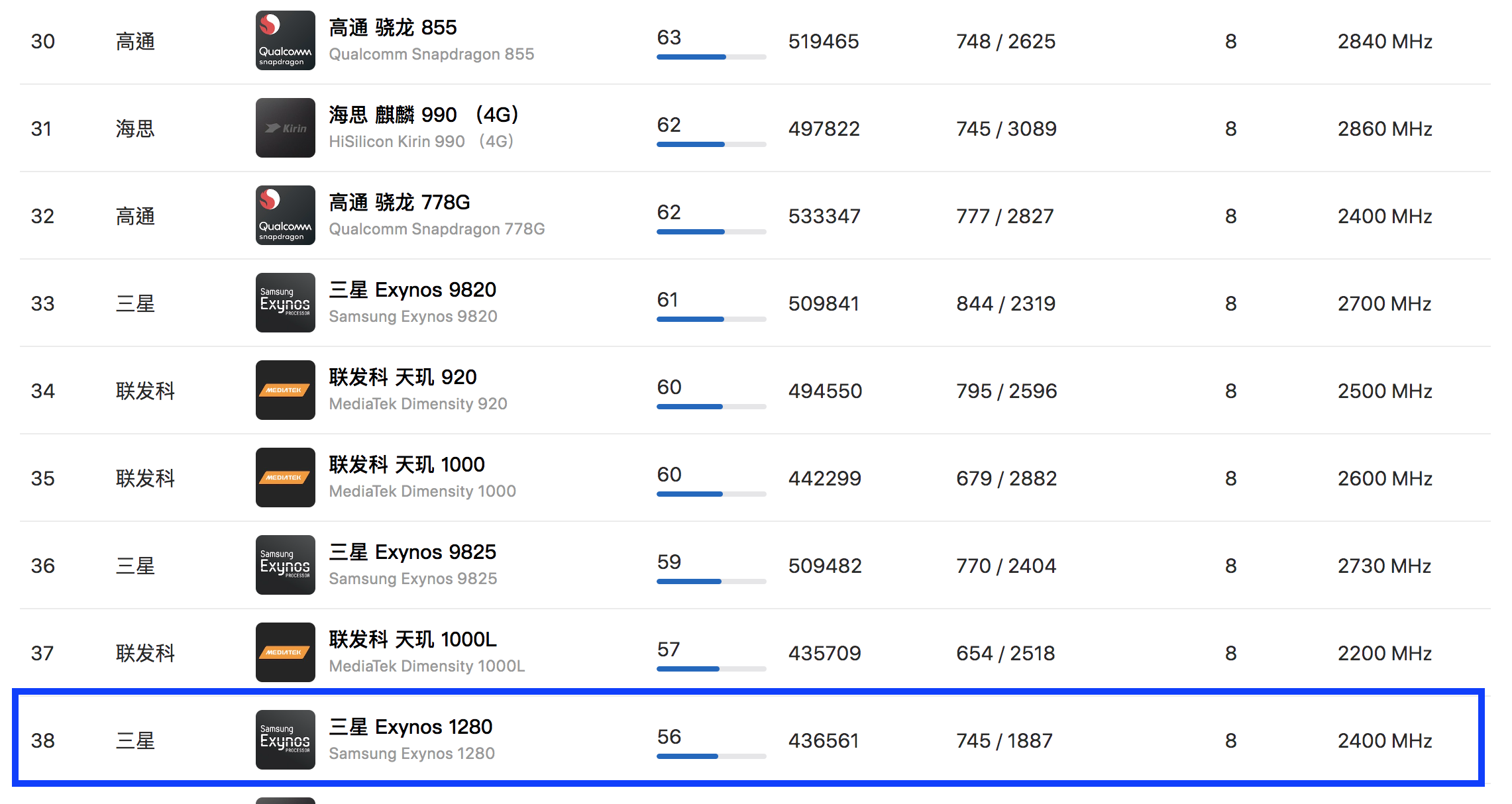
Task: Click the score bar for Exynos 1280
Action: pos(711,756)
